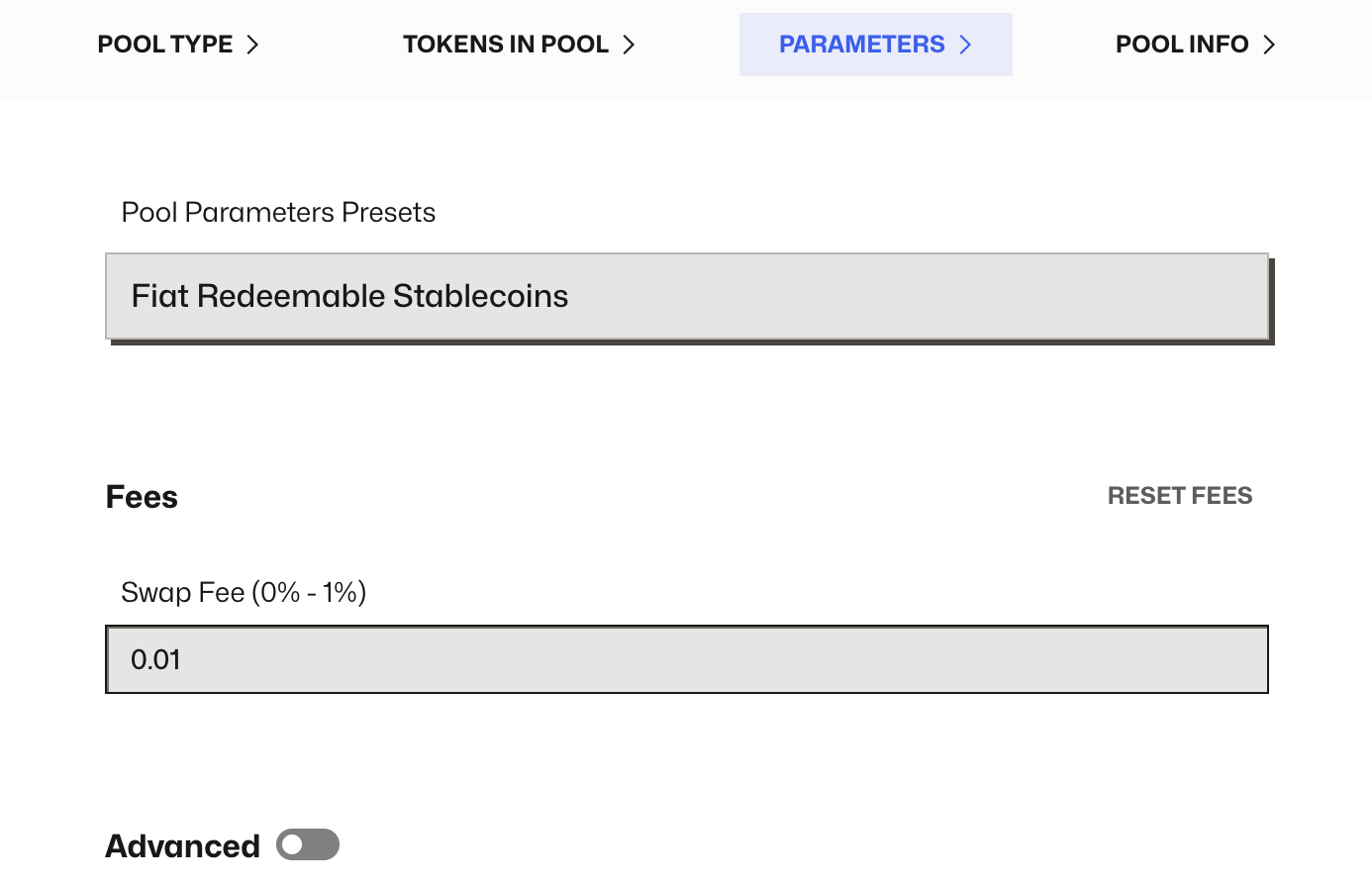1372x885 pixels.
Task: Click the chevron beside TOKENS IN POOL
Action: 629,44
